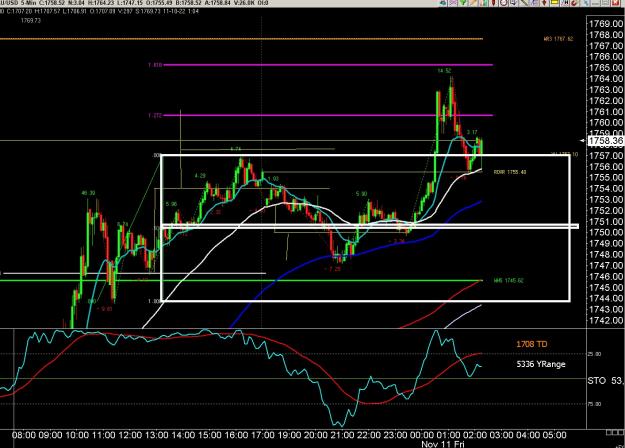The image size is (625, 448).
Task: Click the diagonal trendline tool icon in toolbar
Action: click(x=525, y=2)
